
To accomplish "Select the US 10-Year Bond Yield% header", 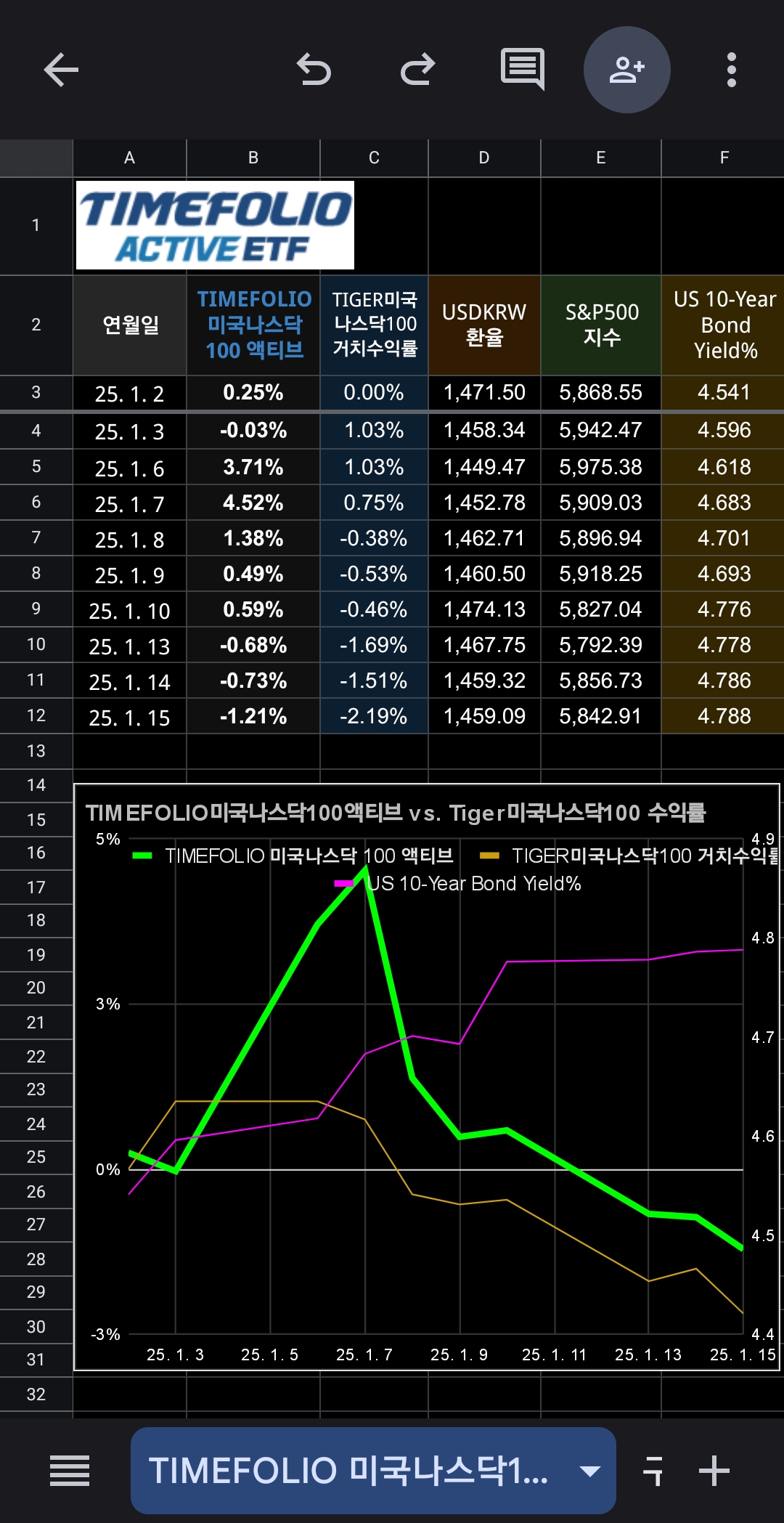I will point(724,325).
